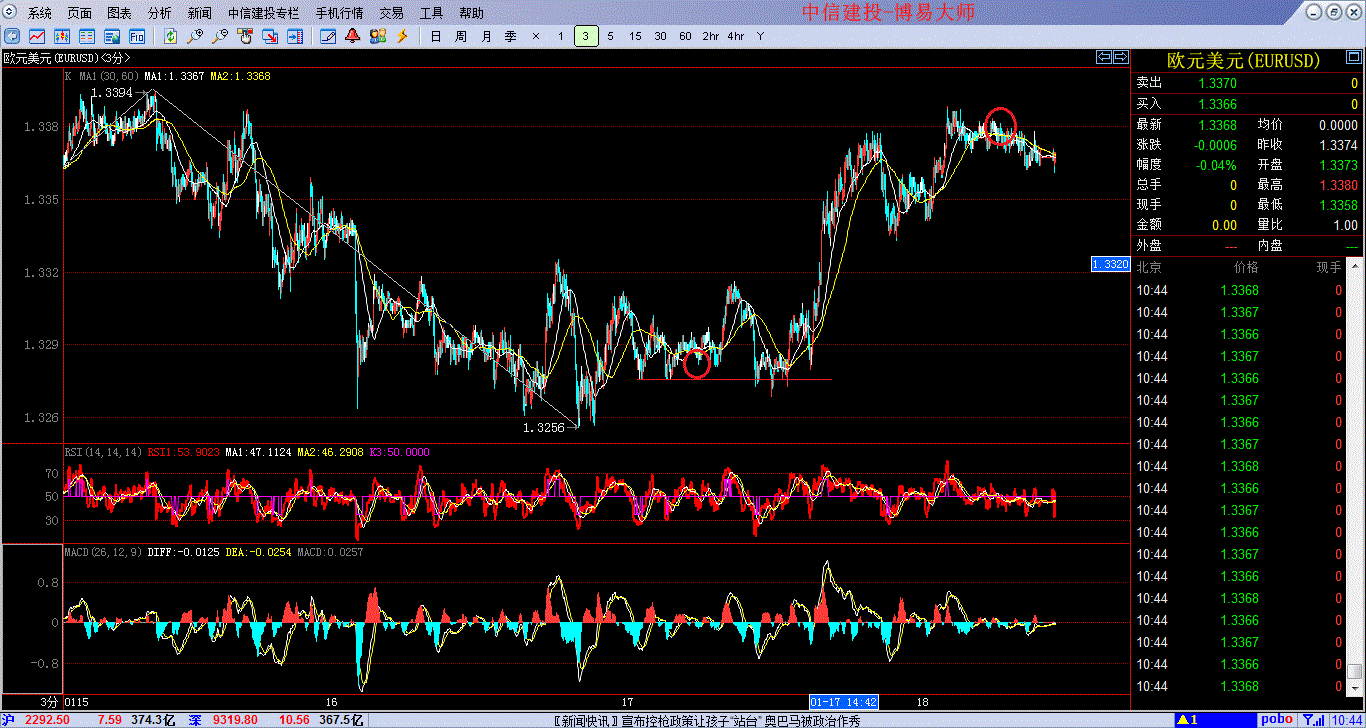Select the 2hr period
The width and height of the screenshot is (1366, 728).
710,36
